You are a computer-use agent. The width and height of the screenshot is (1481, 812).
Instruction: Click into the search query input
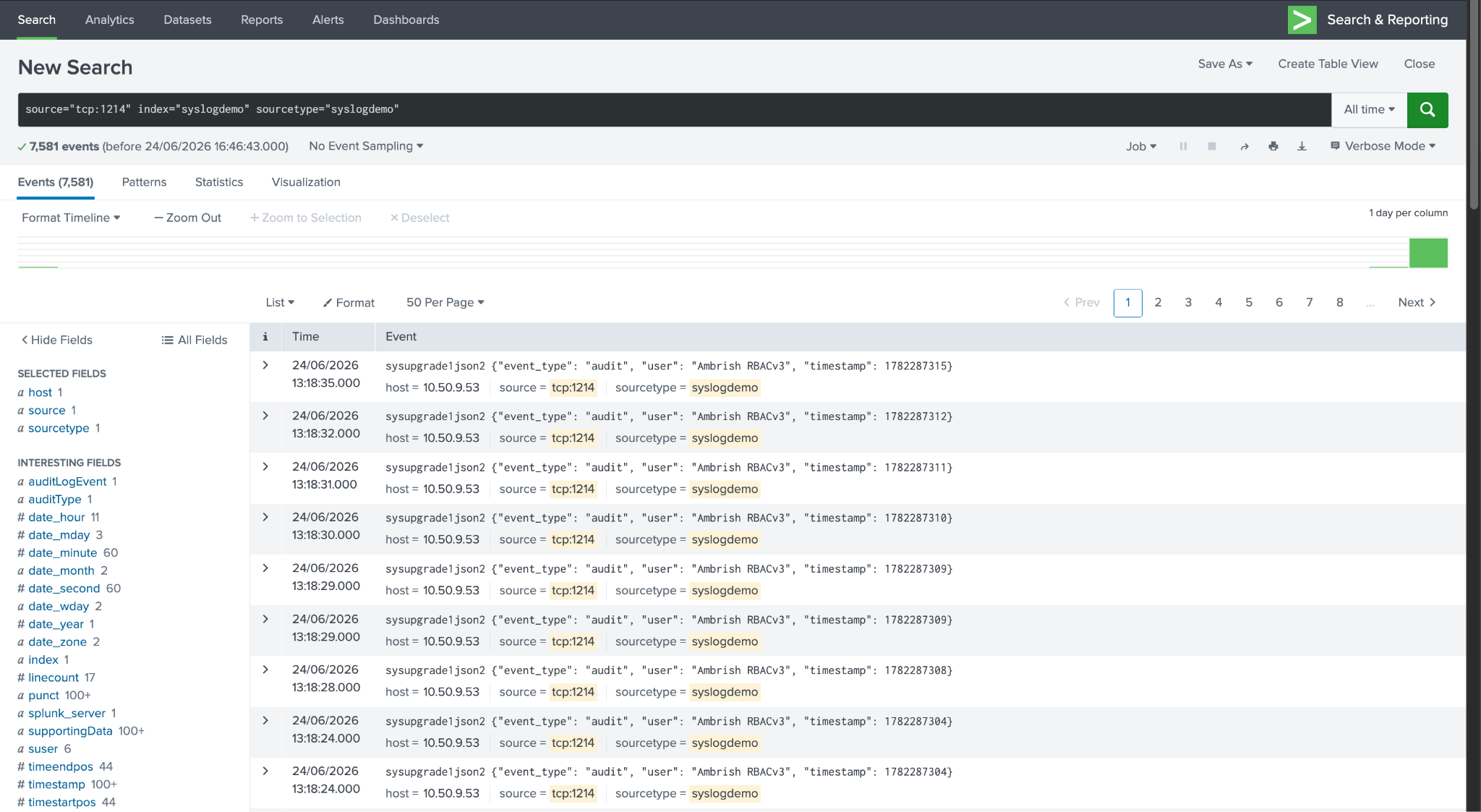[674, 109]
